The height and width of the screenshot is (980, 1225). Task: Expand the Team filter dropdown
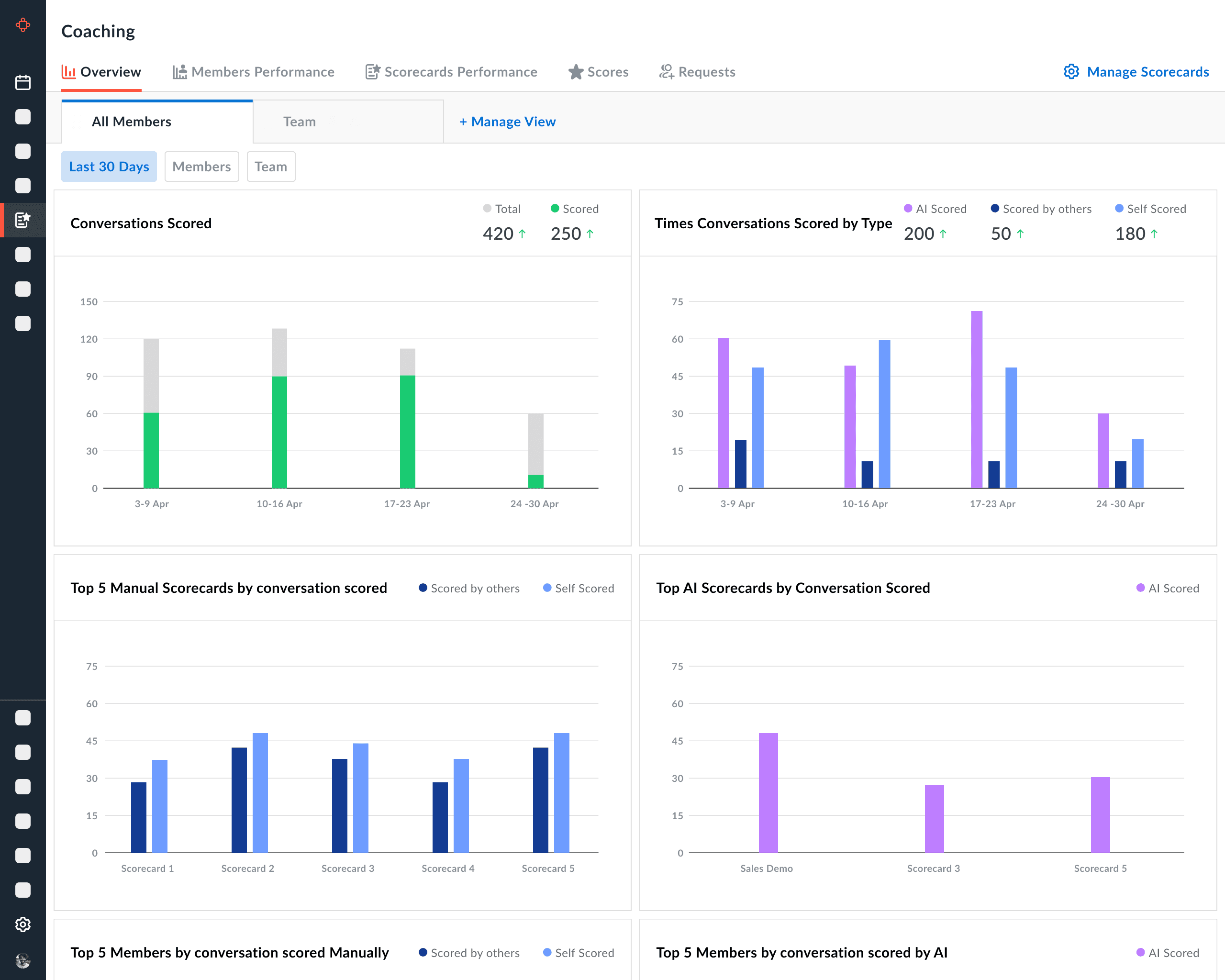point(270,167)
